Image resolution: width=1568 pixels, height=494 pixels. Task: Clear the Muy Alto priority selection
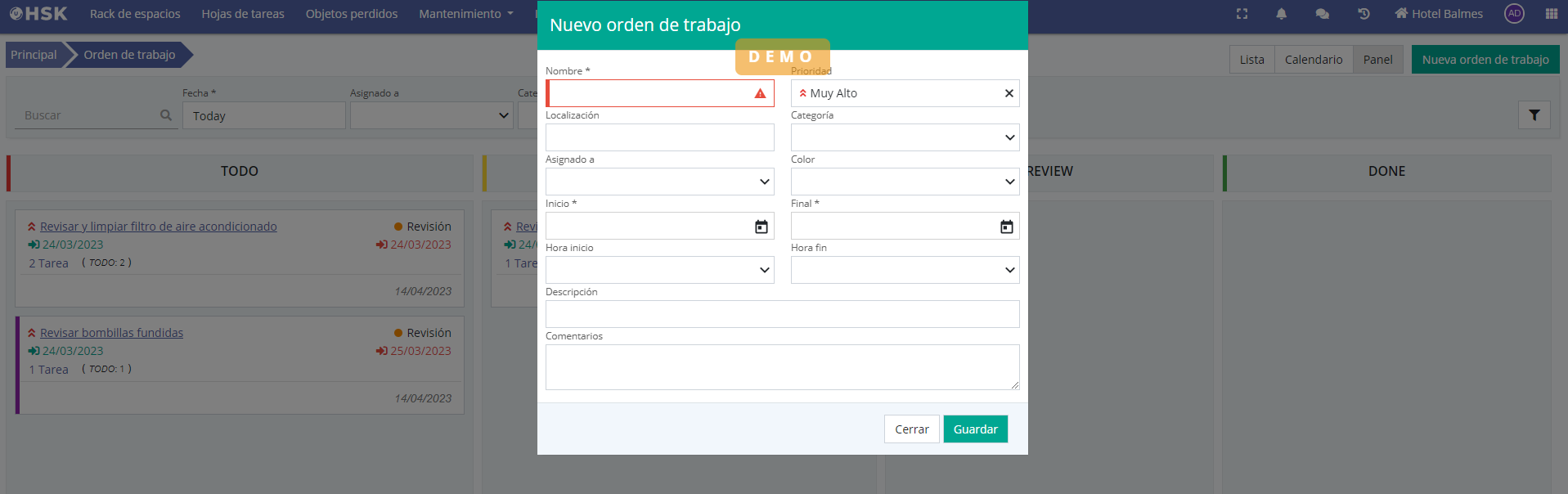[1009, 93]
